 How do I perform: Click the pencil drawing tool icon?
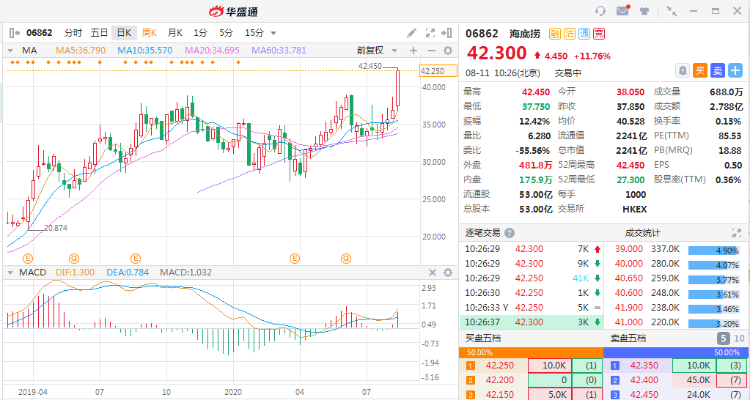click(x=413, y=32)
